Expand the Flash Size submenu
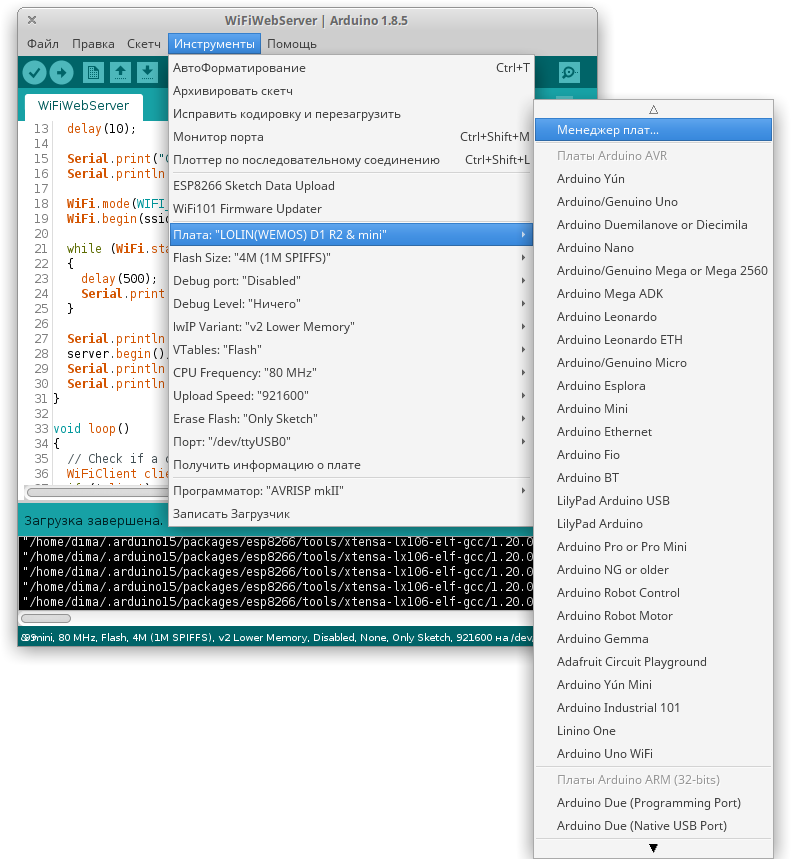Viewport: 792px width, 859px height. (x=351, y=257)
